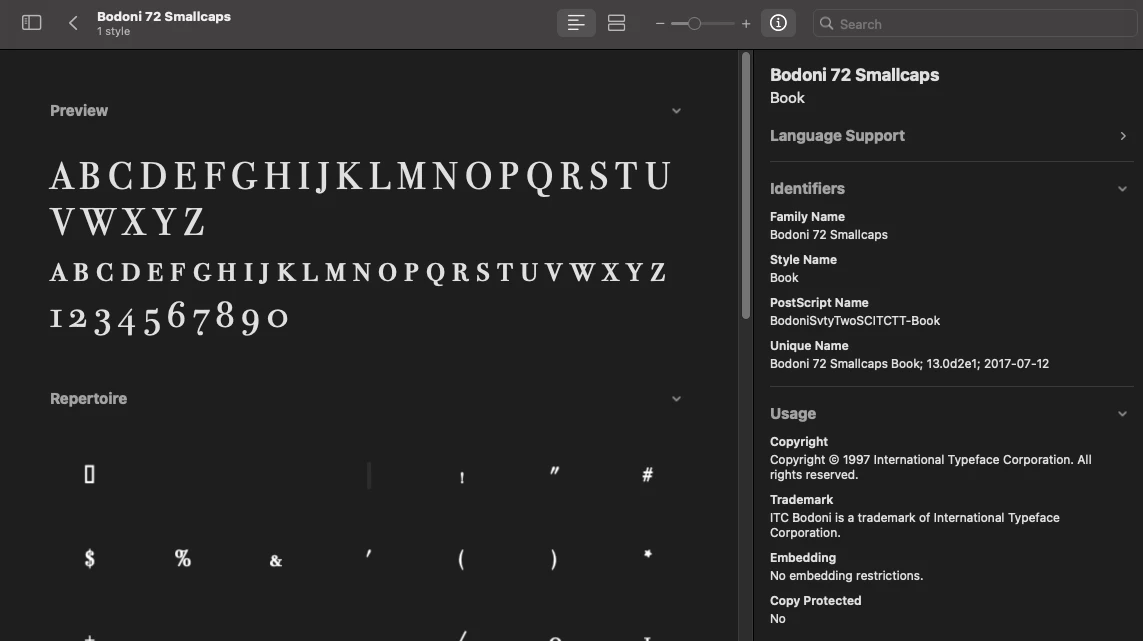This screenshot has width=1143, height=641.
Task: Collapse the Preview section
Action: click(x=676, y=111)
